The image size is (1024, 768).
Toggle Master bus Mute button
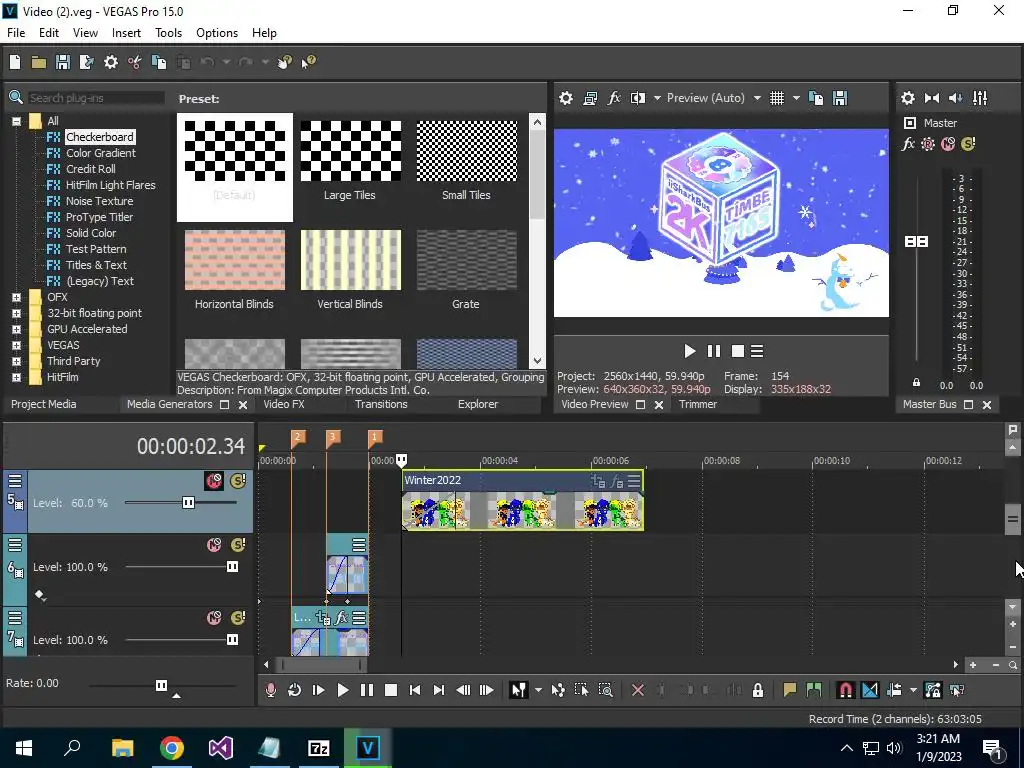pyautogui.click(x=948, y=144)
